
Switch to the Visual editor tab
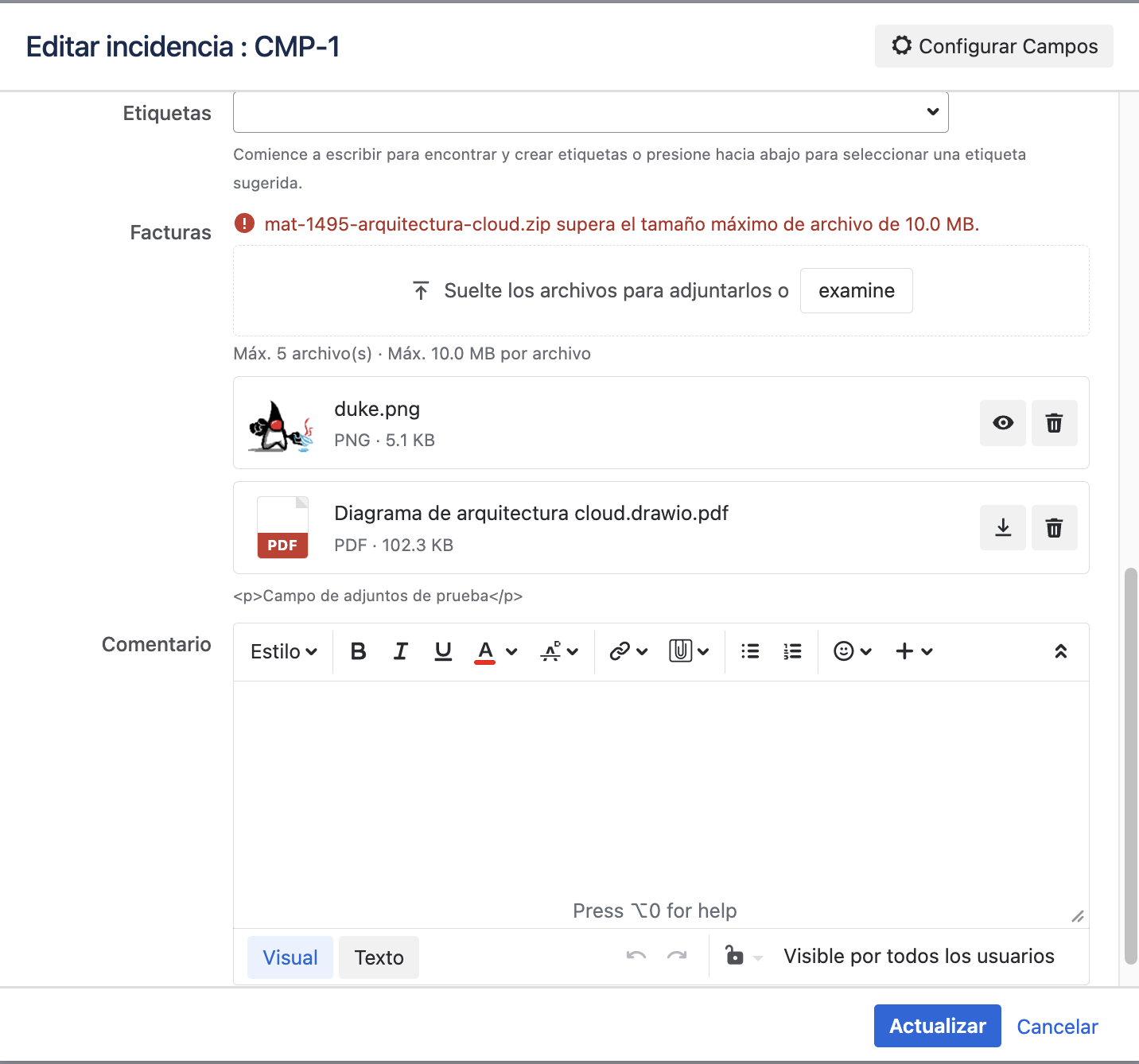click(290, 957)
